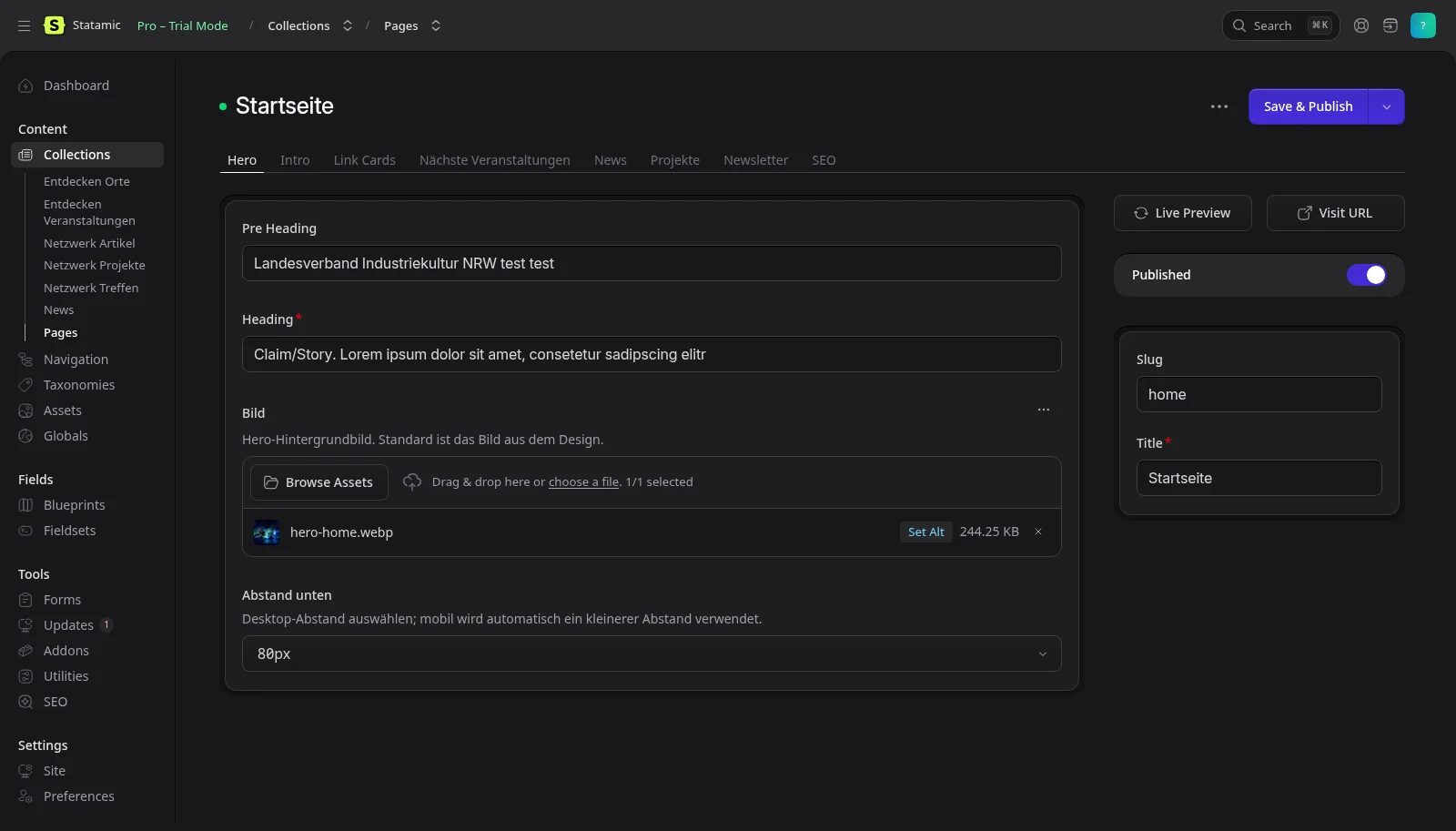This screenshot has width=1456, height=831.
Task: Open the three-dot entry actions menu
Action: pos(1219,106)
